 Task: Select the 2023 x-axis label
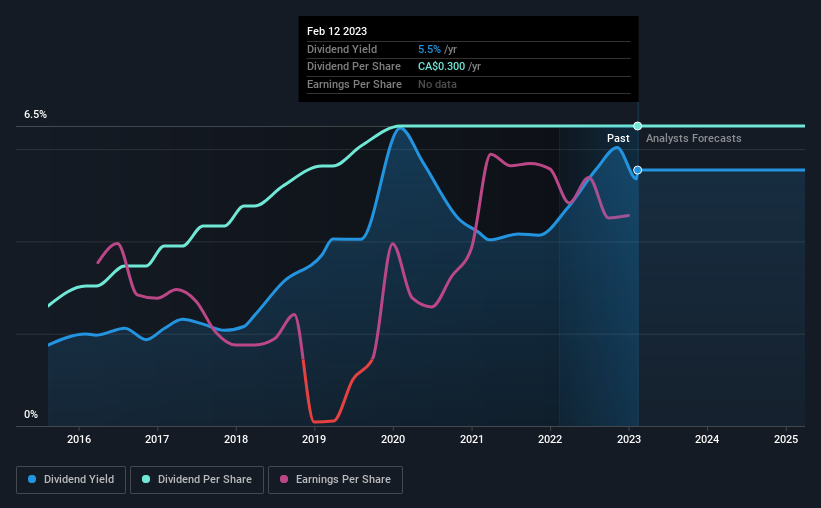click(629, 439)
